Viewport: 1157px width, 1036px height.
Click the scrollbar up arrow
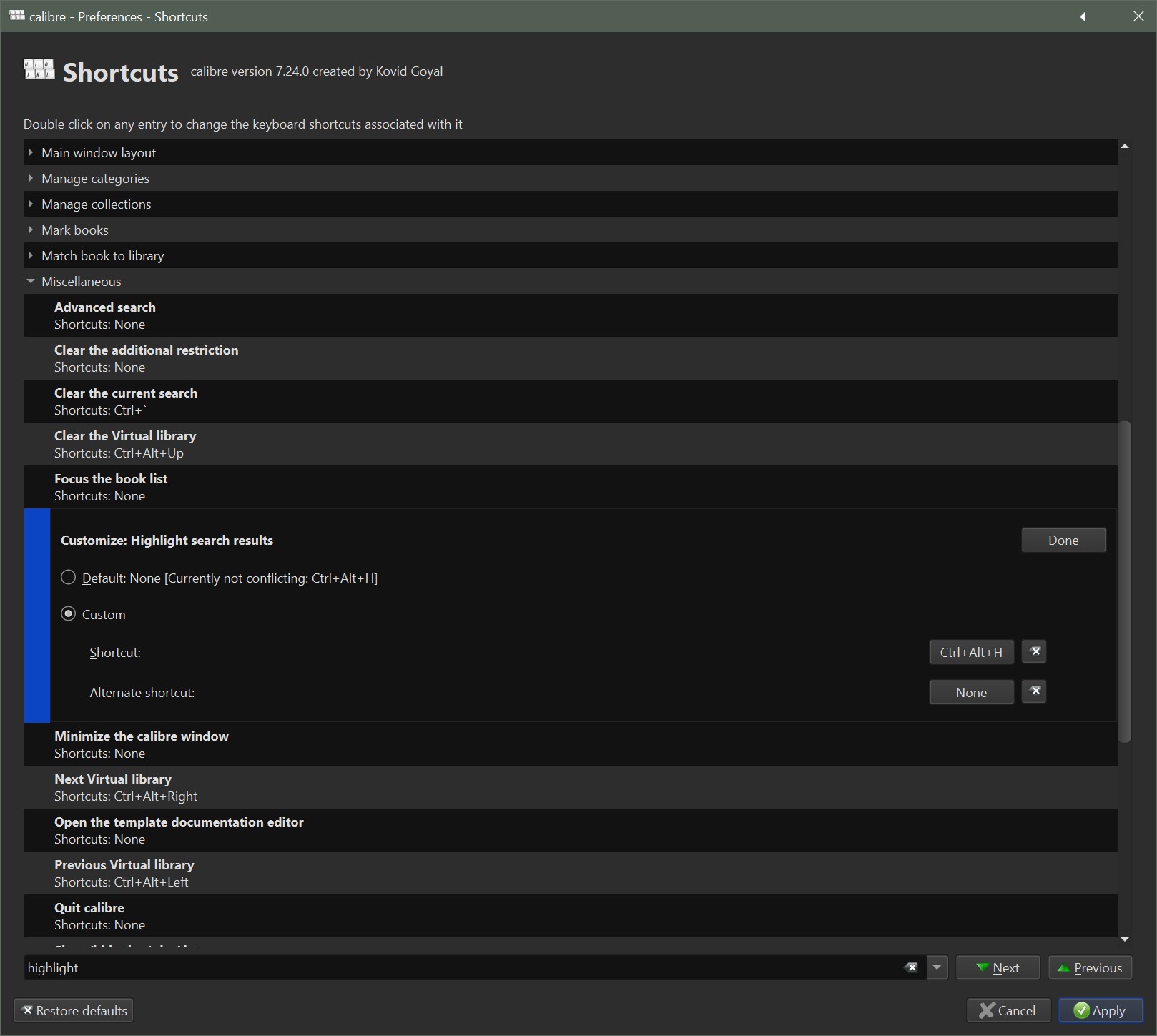point(1125,146)
